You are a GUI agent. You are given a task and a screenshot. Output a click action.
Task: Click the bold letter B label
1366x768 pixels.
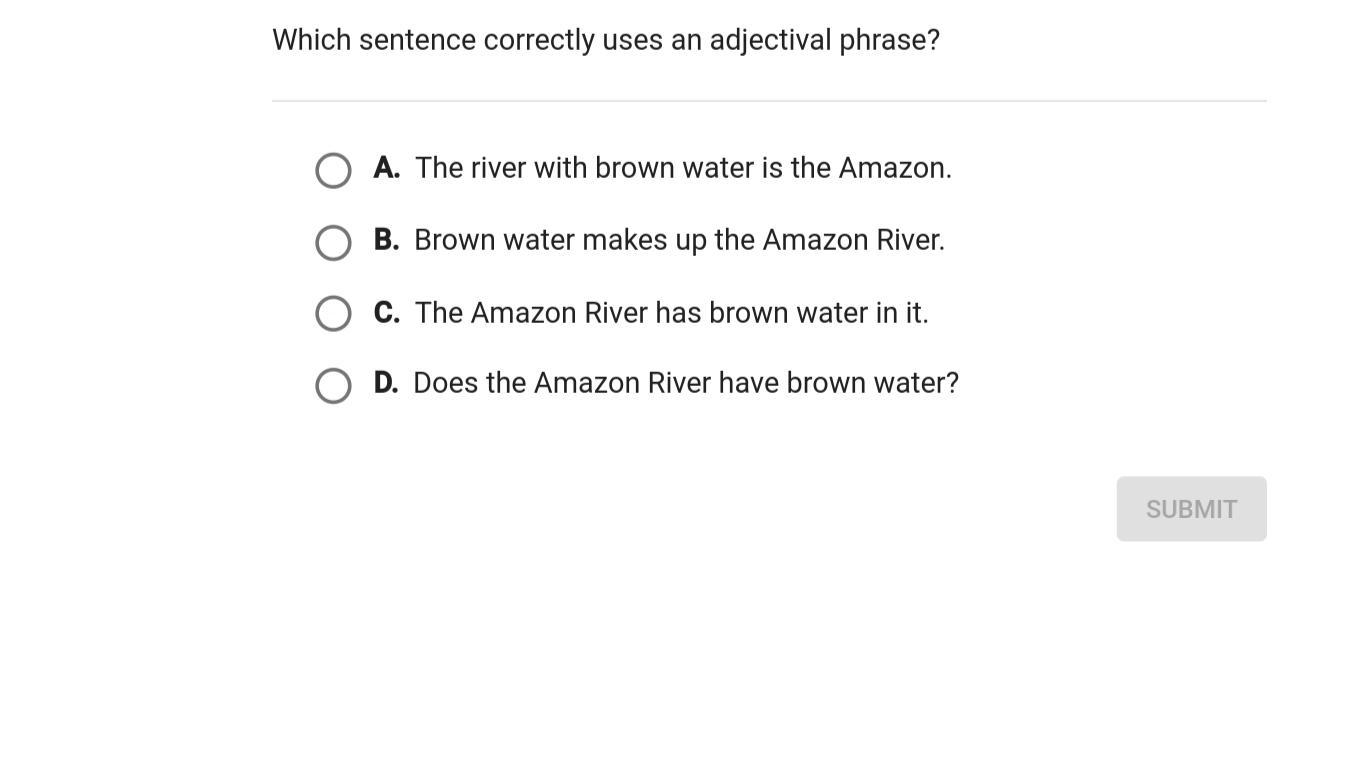click(386, 240)
